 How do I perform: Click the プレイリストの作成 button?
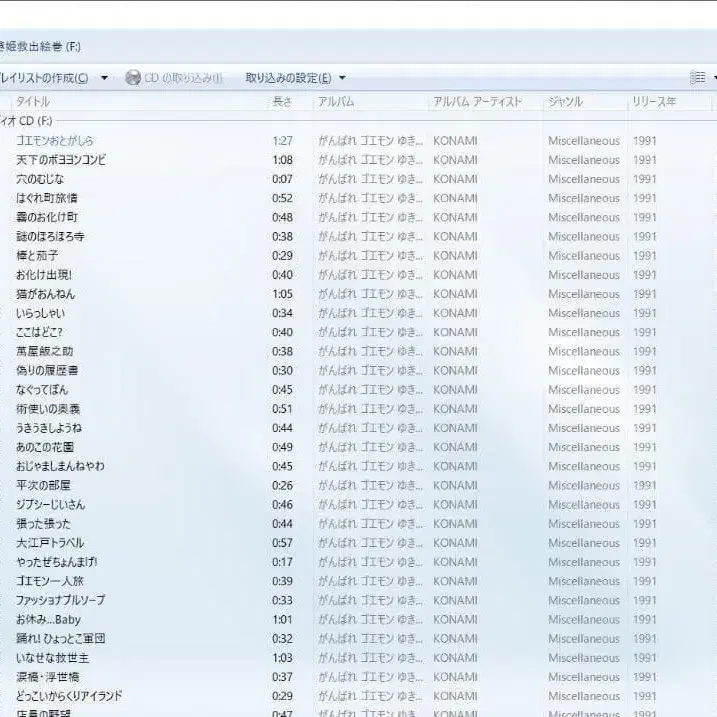[44, 78]
